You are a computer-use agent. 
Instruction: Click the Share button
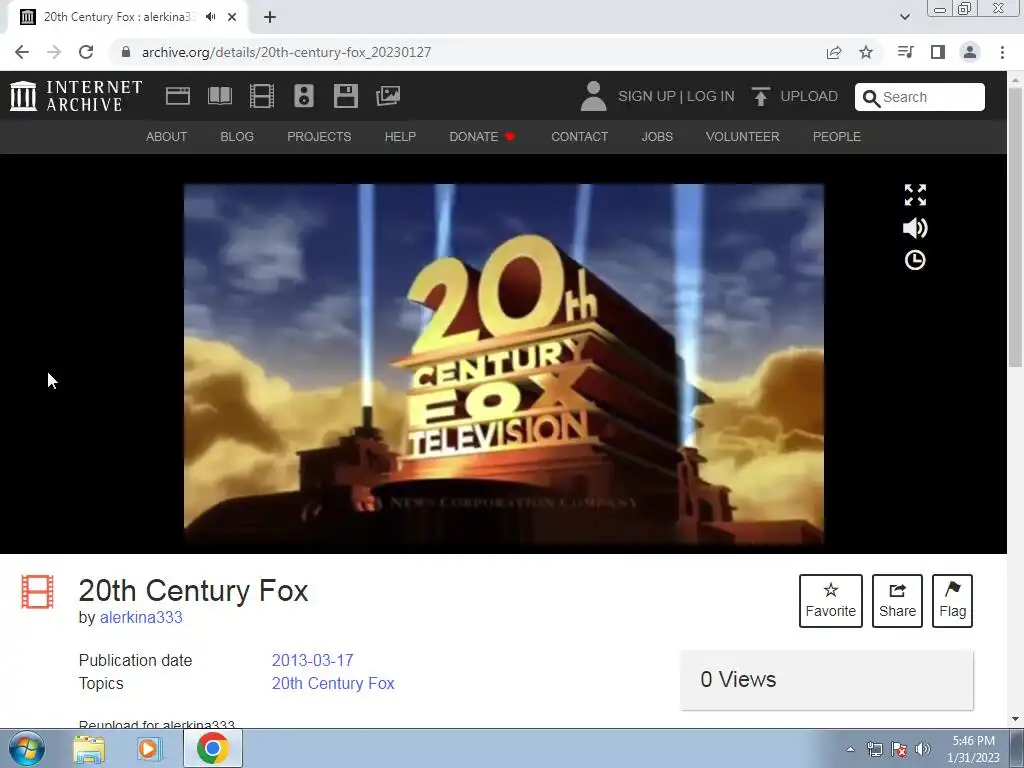(897, 601)
